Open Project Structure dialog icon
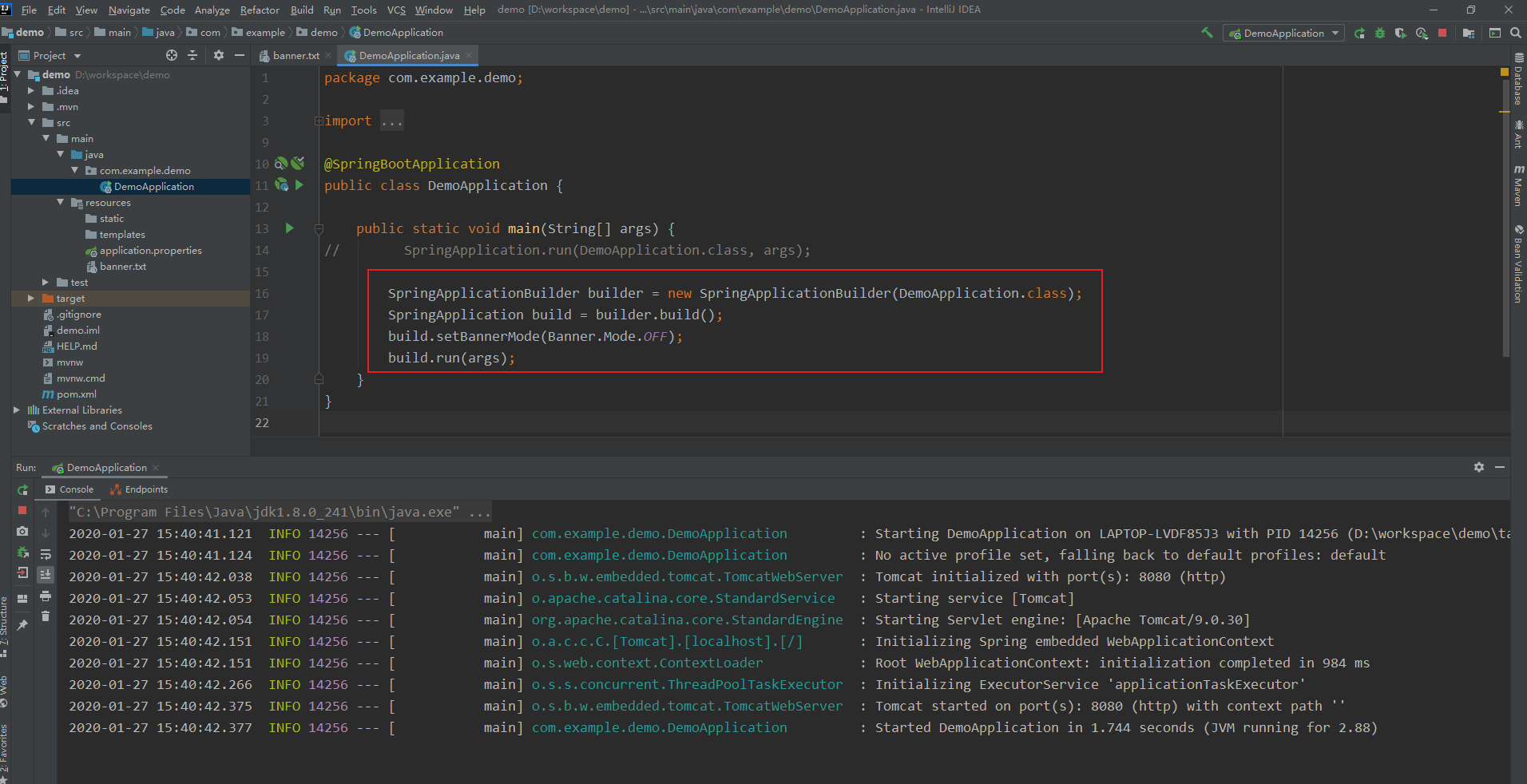 pyautogui.click(x=1469, y=33)
